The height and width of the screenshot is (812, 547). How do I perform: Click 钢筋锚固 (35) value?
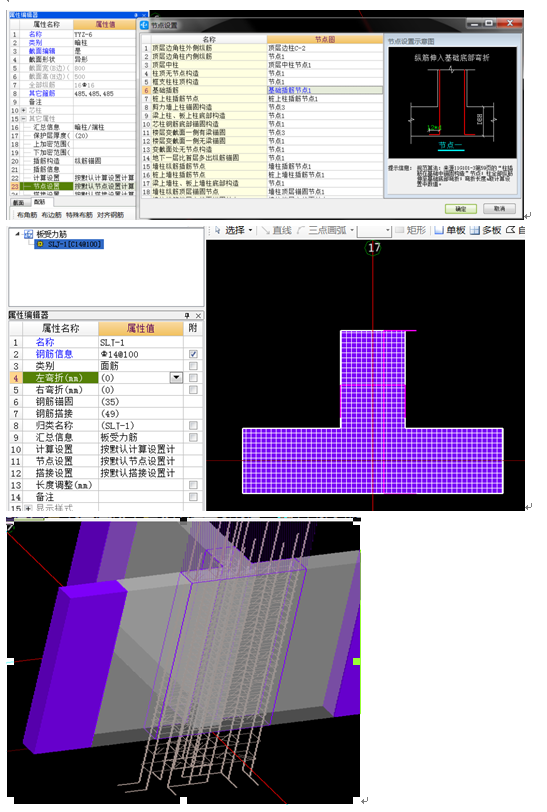click(x=141, y=401)
